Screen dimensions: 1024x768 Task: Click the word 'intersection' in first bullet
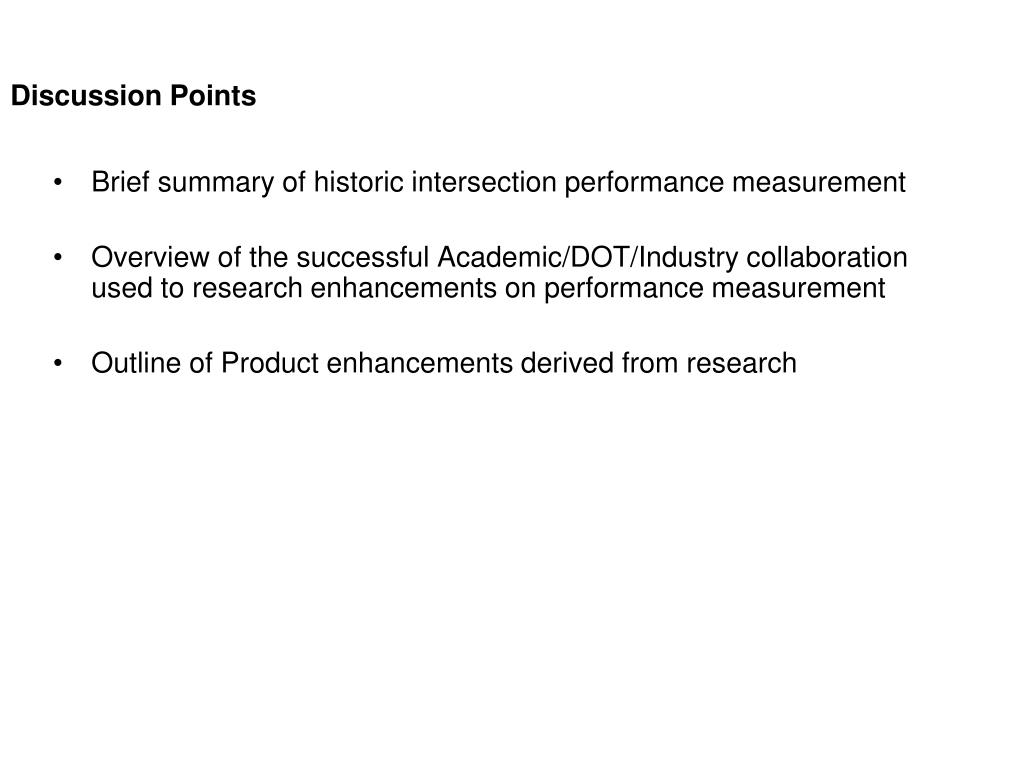483,182
